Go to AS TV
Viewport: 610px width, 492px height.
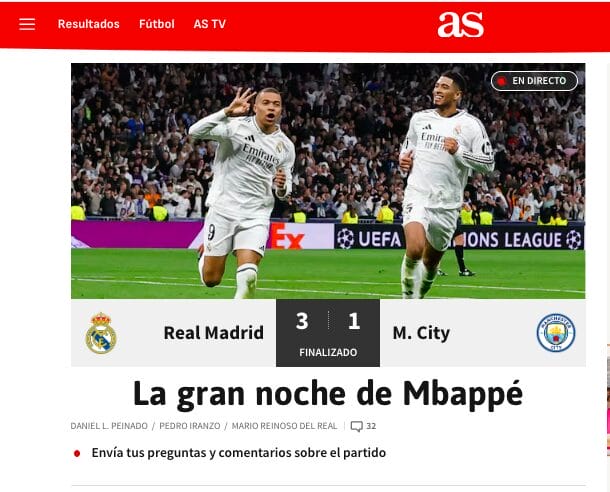[x=210, y=24]
